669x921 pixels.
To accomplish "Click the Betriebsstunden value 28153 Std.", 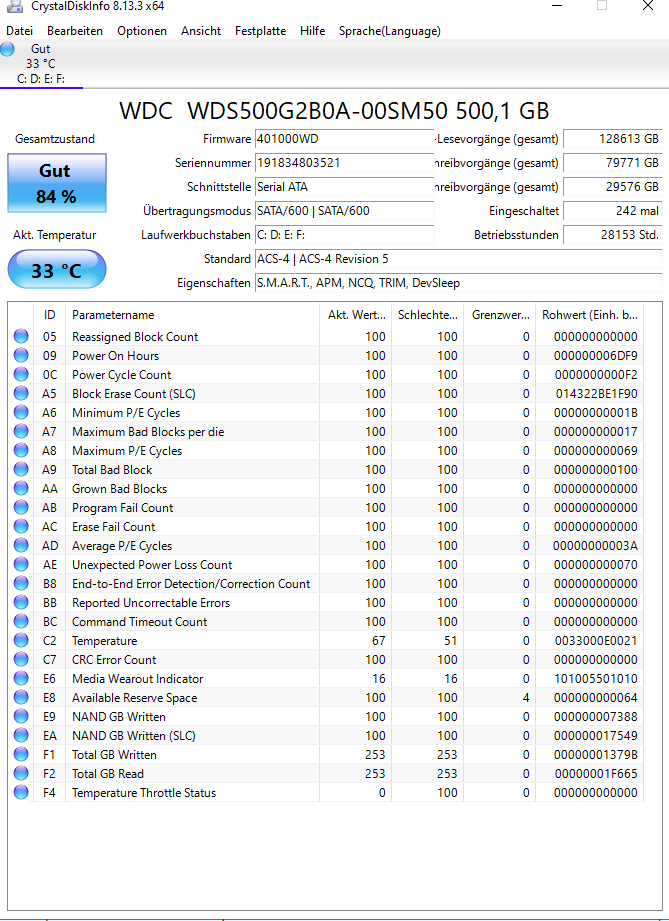I will (x=613, y=235).
